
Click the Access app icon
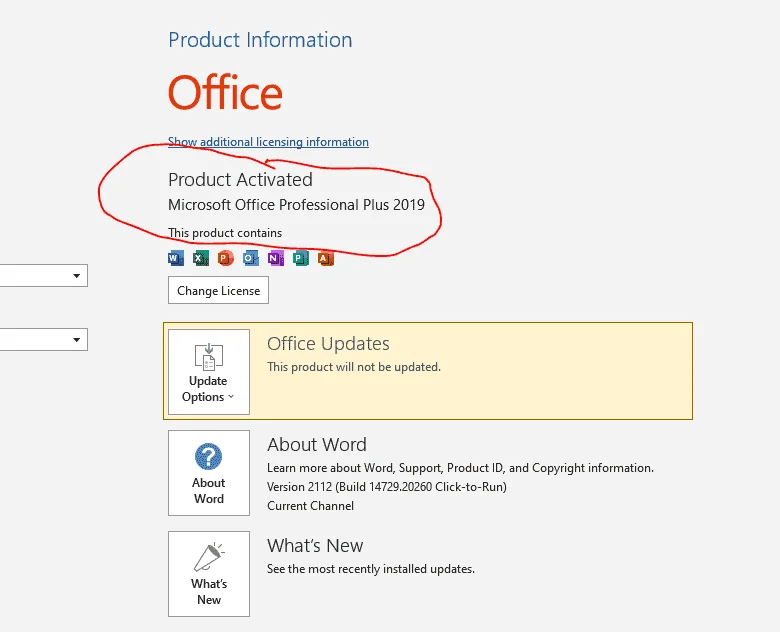(x=326, y=258)
